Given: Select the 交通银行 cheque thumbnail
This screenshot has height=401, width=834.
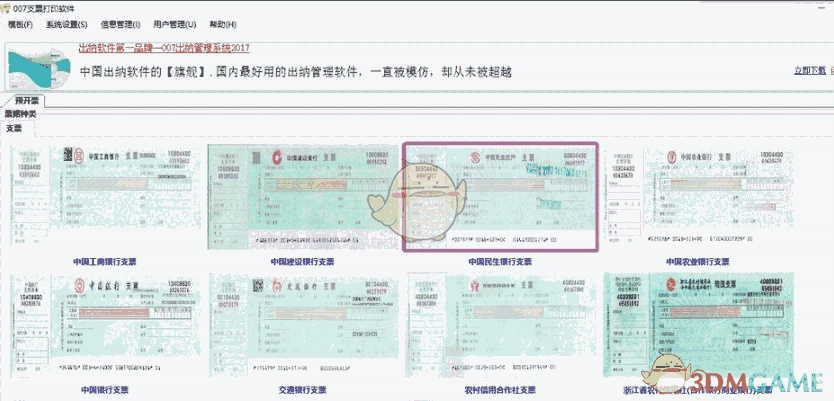Looking at the screenshot, I should (303, 325).
